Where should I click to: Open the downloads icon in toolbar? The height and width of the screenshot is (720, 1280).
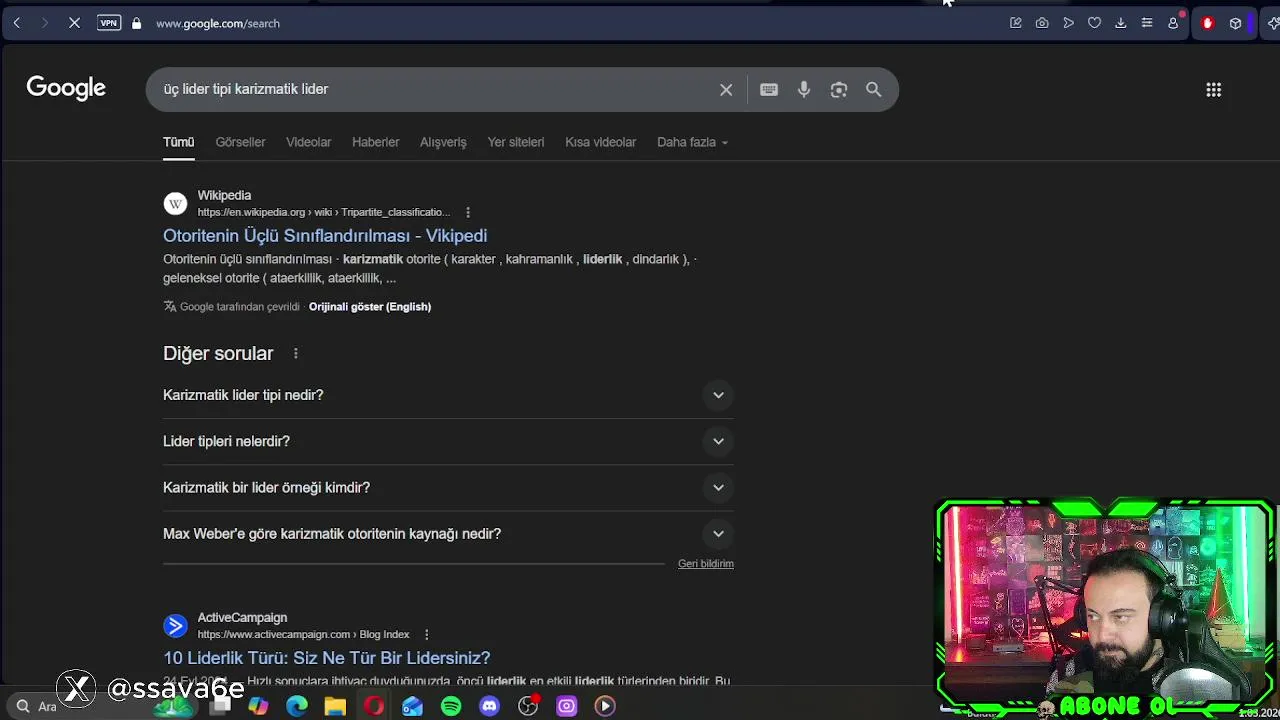(1120, 23)
